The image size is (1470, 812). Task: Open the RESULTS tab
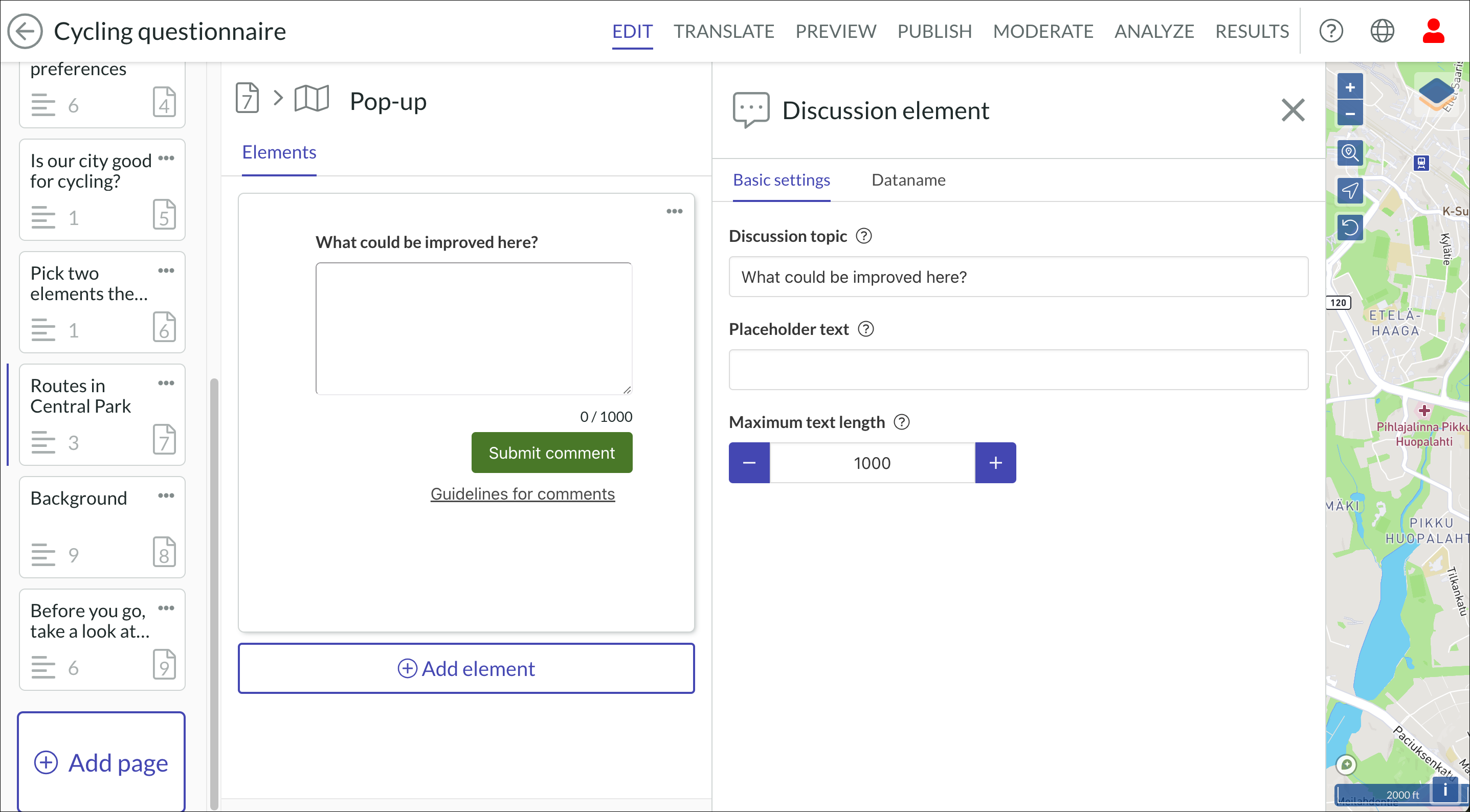(x=1252, y=31)
